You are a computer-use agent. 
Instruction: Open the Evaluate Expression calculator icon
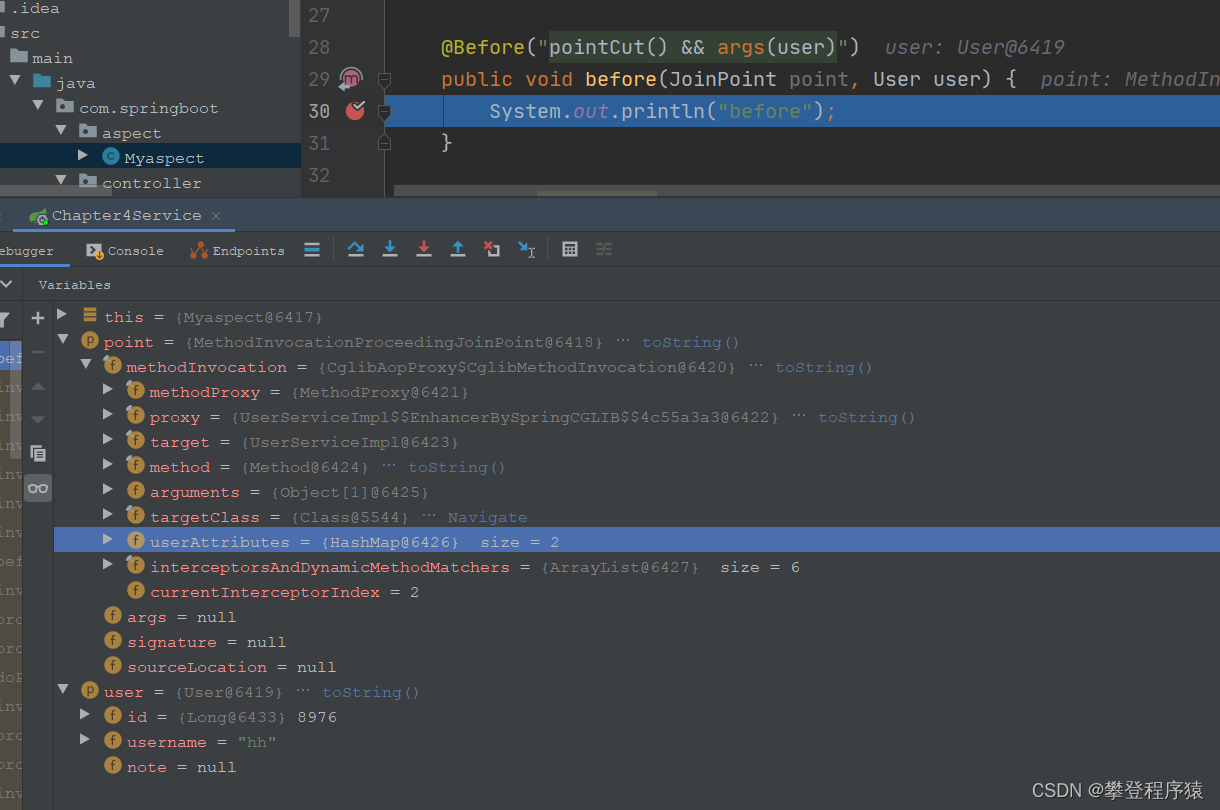[x=570, y=250]
